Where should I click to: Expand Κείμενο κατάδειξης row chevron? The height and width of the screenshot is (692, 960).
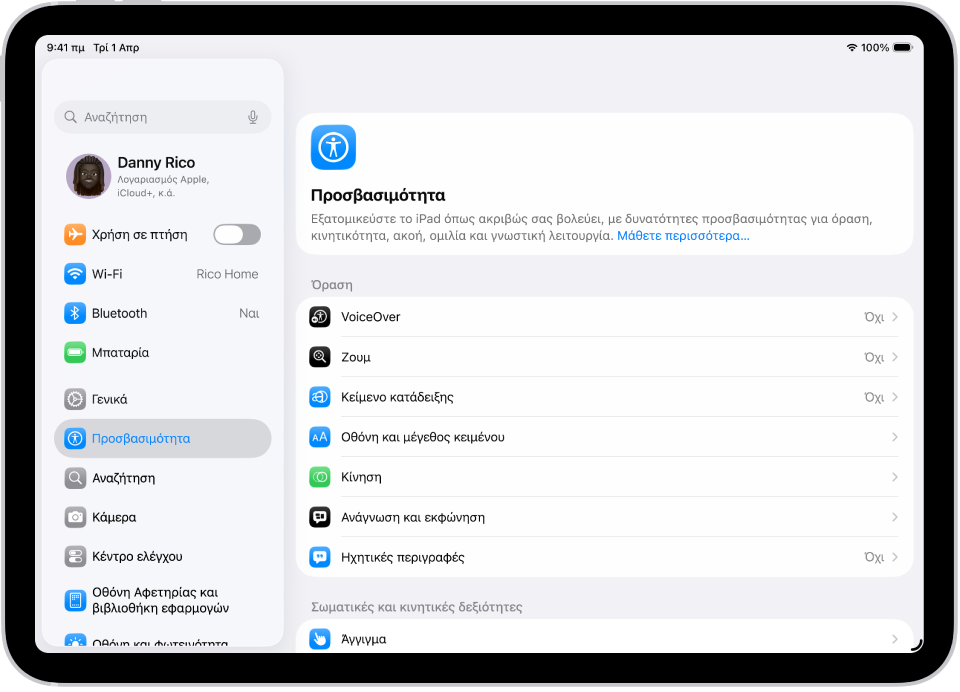(894, 397)
